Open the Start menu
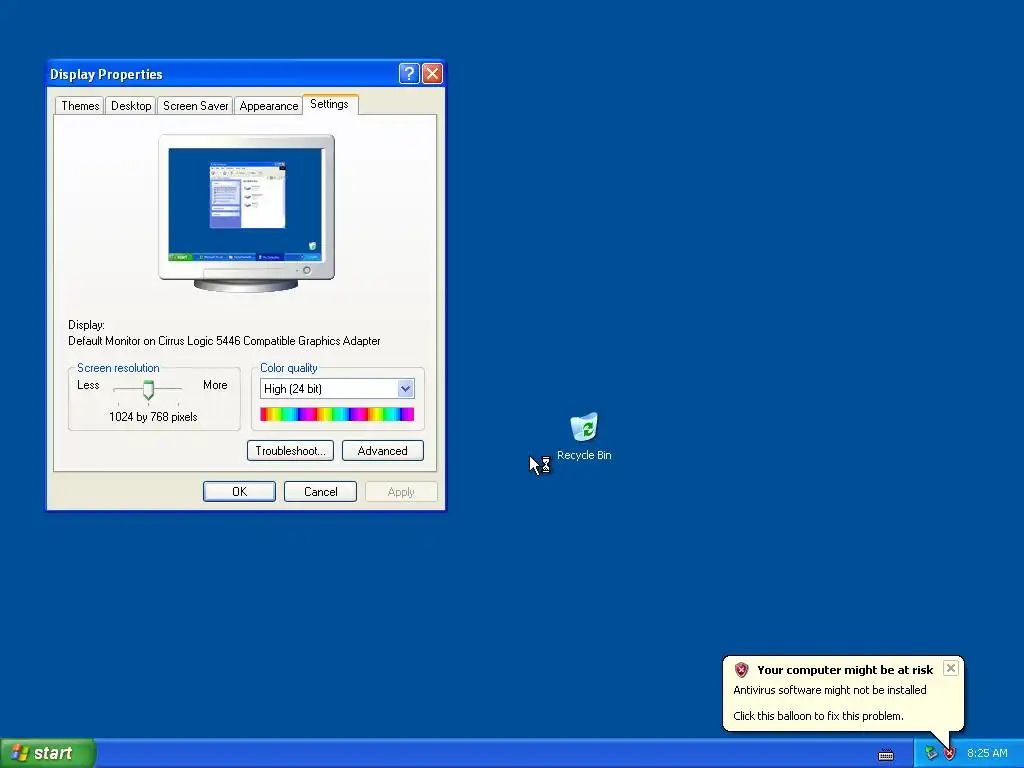The image size is (1024, 768). tap(48, 753)
